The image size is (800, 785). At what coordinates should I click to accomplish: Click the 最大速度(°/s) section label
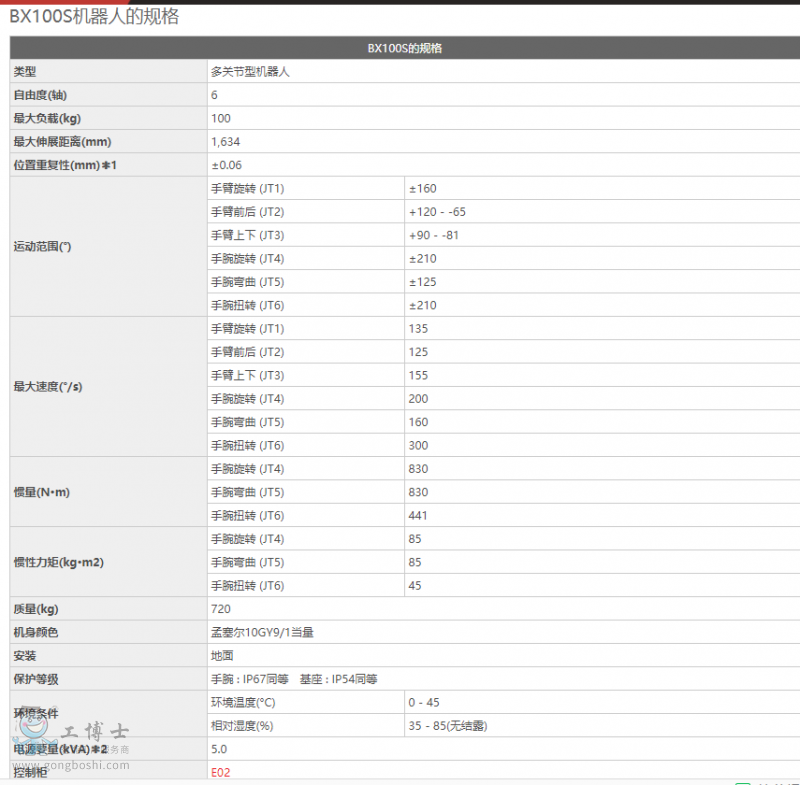tap(47, 387)
